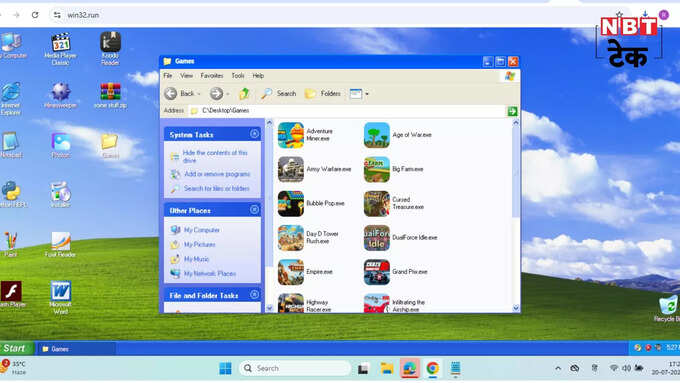Open the Views dropdown arrow in the toolbar
Screen dimensions: 680x383
(x=367, y=94)
